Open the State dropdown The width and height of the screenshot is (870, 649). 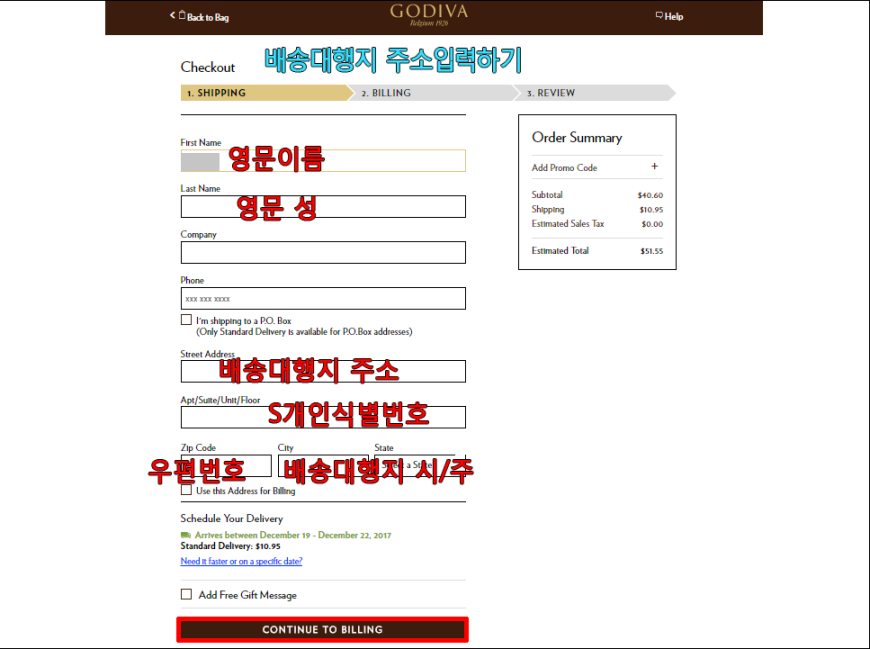(x=420, y=465)
